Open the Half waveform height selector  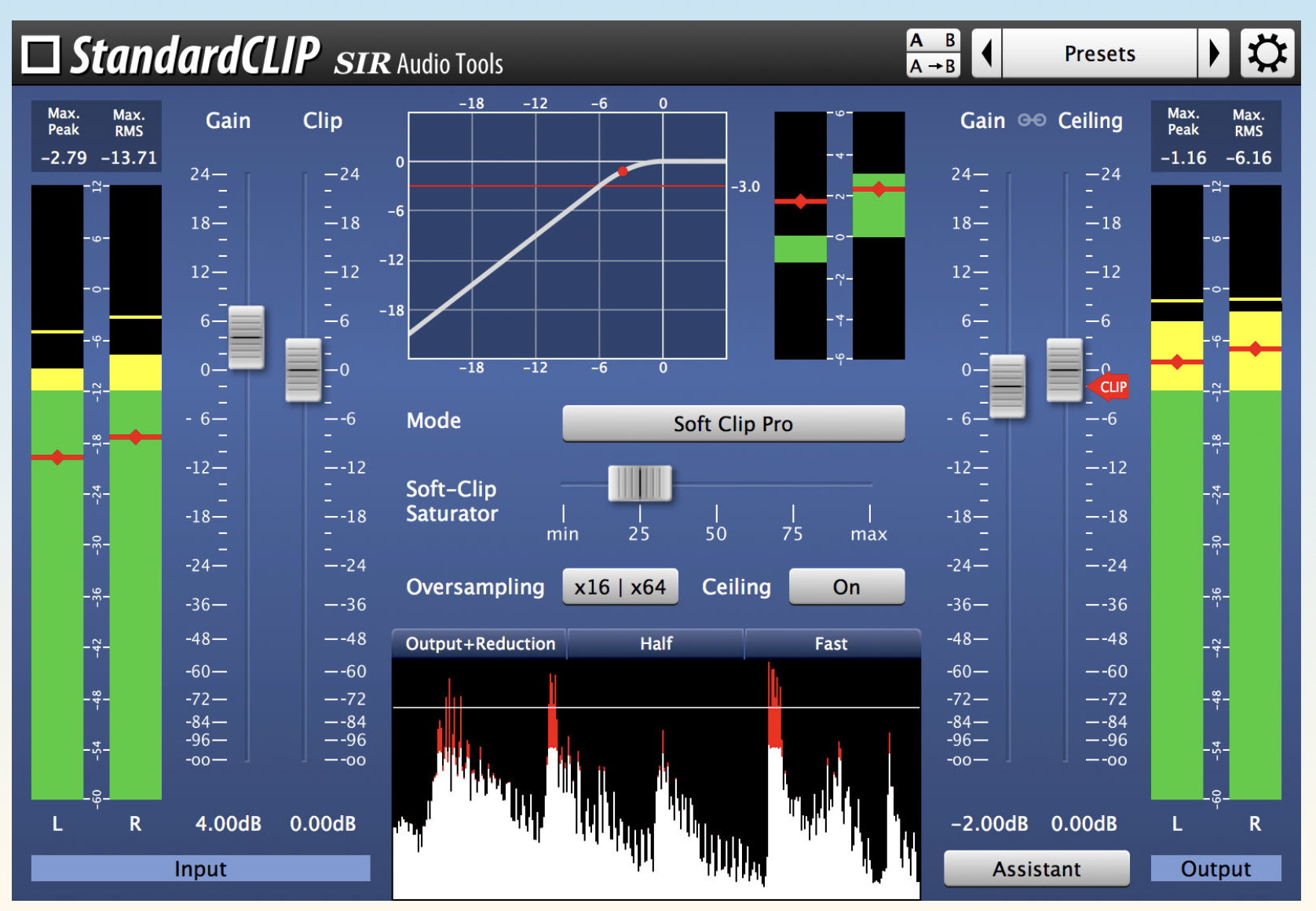pos(656,644)
